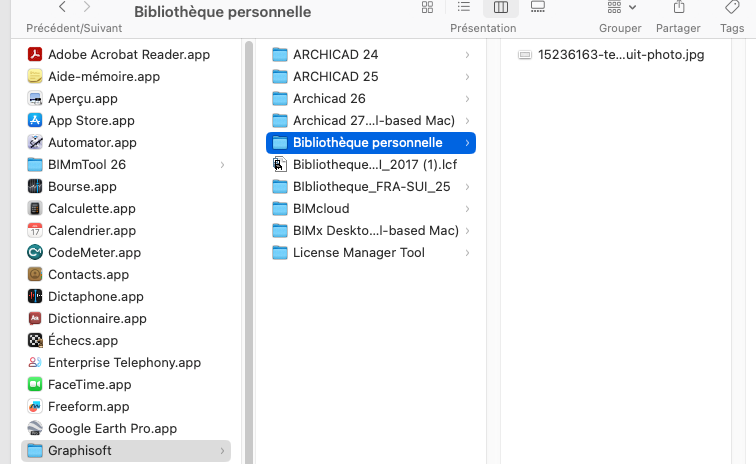756x464 pixels.
Task: Select the Aperçu.app icon
Action: pyautogui.click(x=35, y=98)
